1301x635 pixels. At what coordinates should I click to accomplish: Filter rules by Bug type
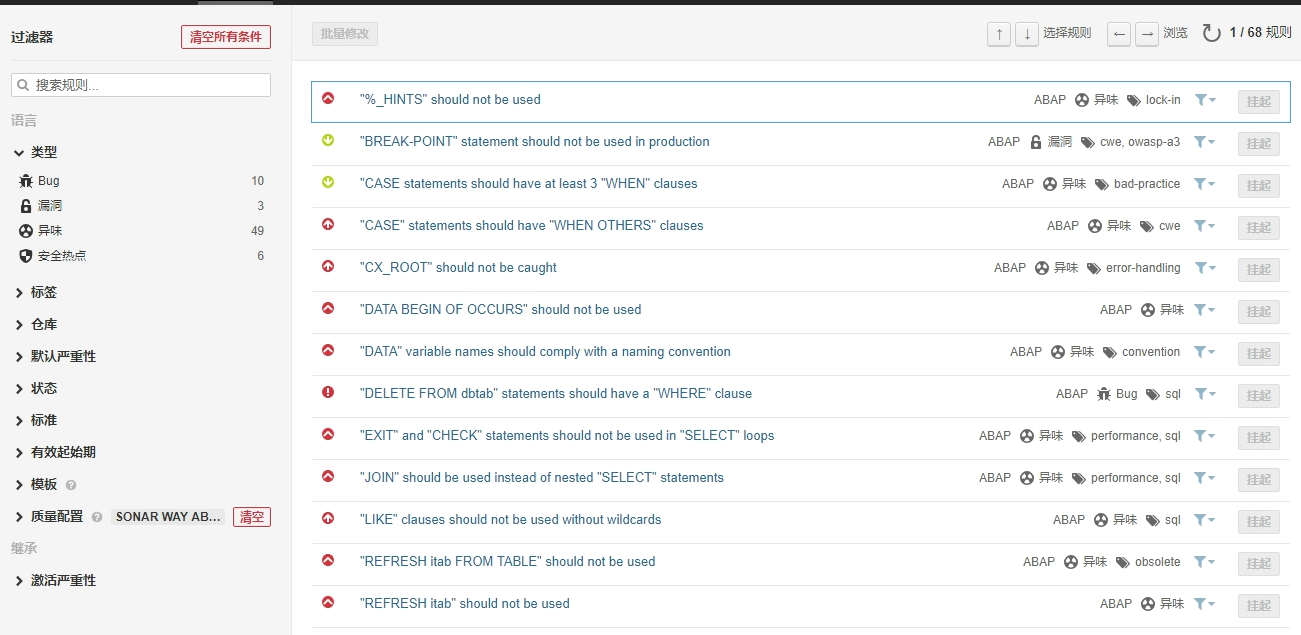point(141,181)
